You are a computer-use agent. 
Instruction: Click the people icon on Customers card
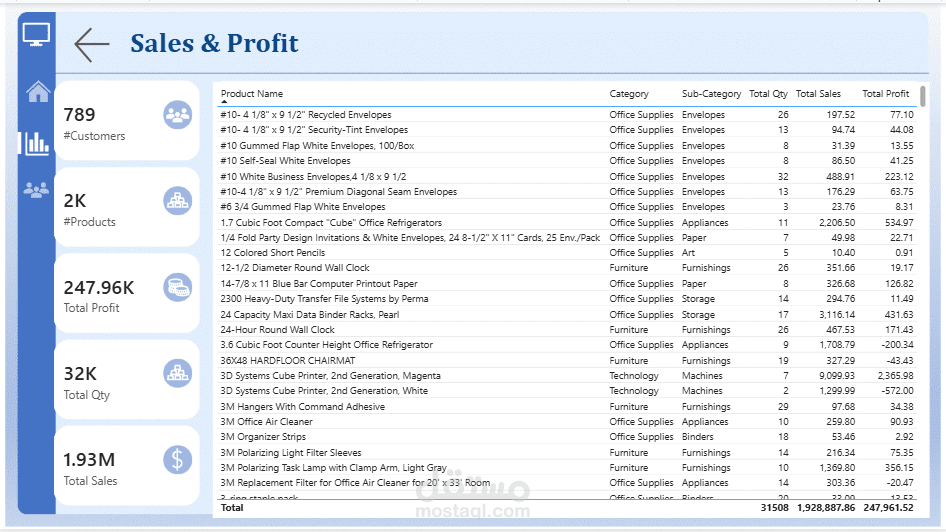point(177,115)
